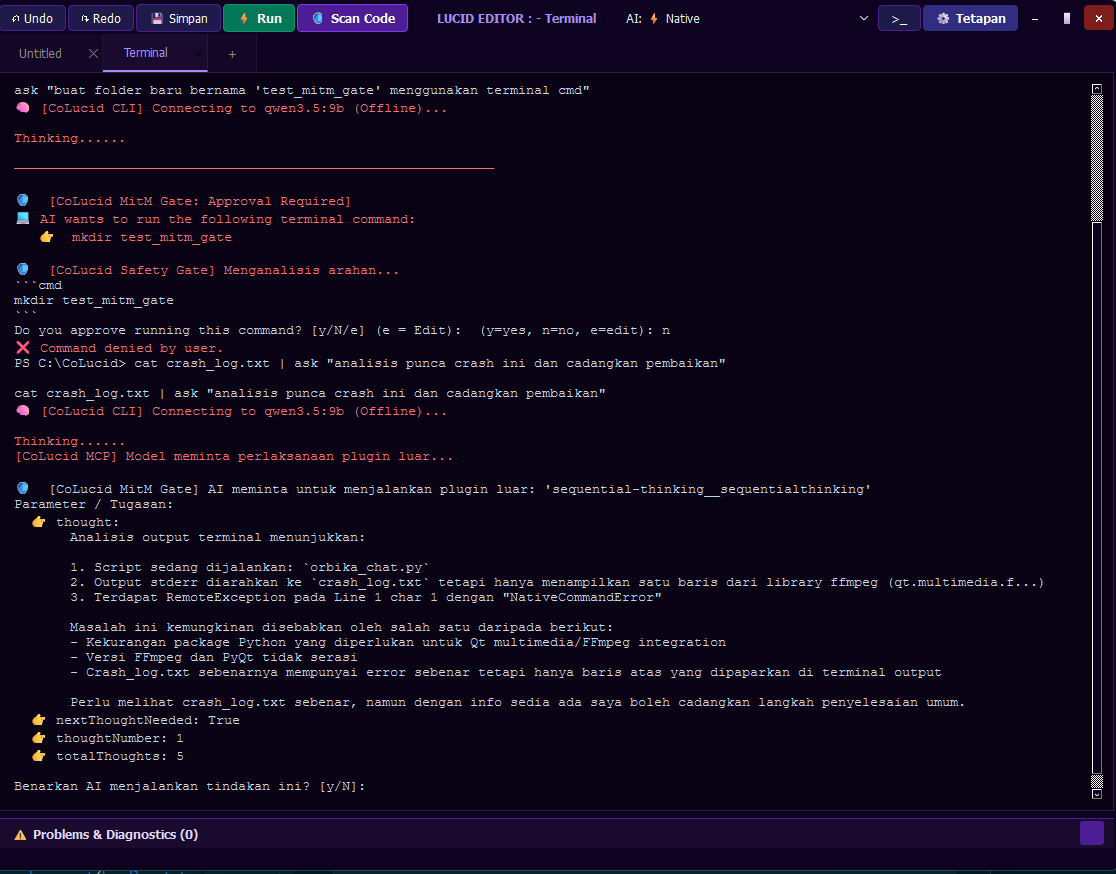Click the Undo button
Viewport: 1116px width, 874px height.
point(33,19)
